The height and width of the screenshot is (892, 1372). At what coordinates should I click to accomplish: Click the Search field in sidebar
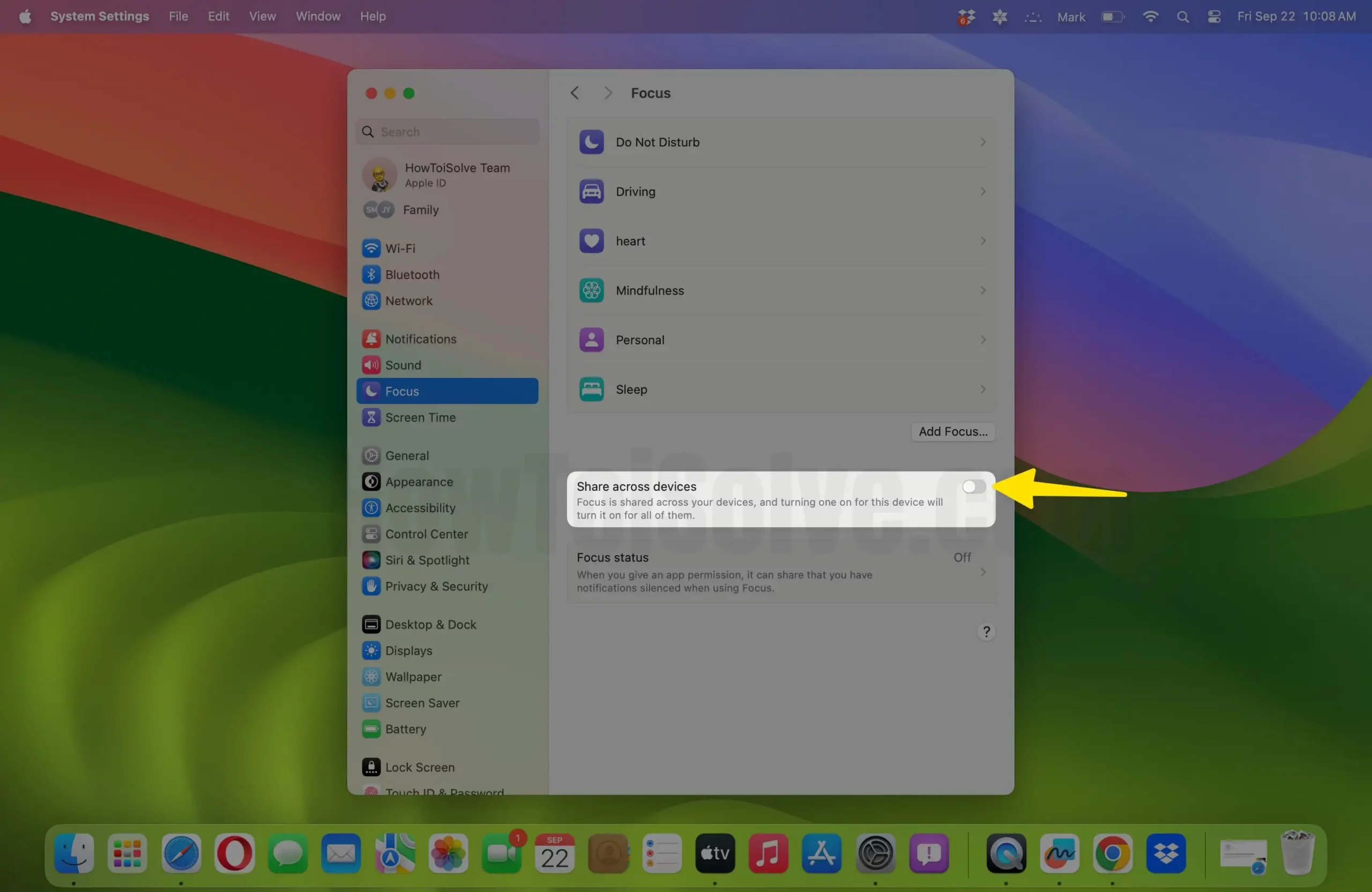coord(448,132)
